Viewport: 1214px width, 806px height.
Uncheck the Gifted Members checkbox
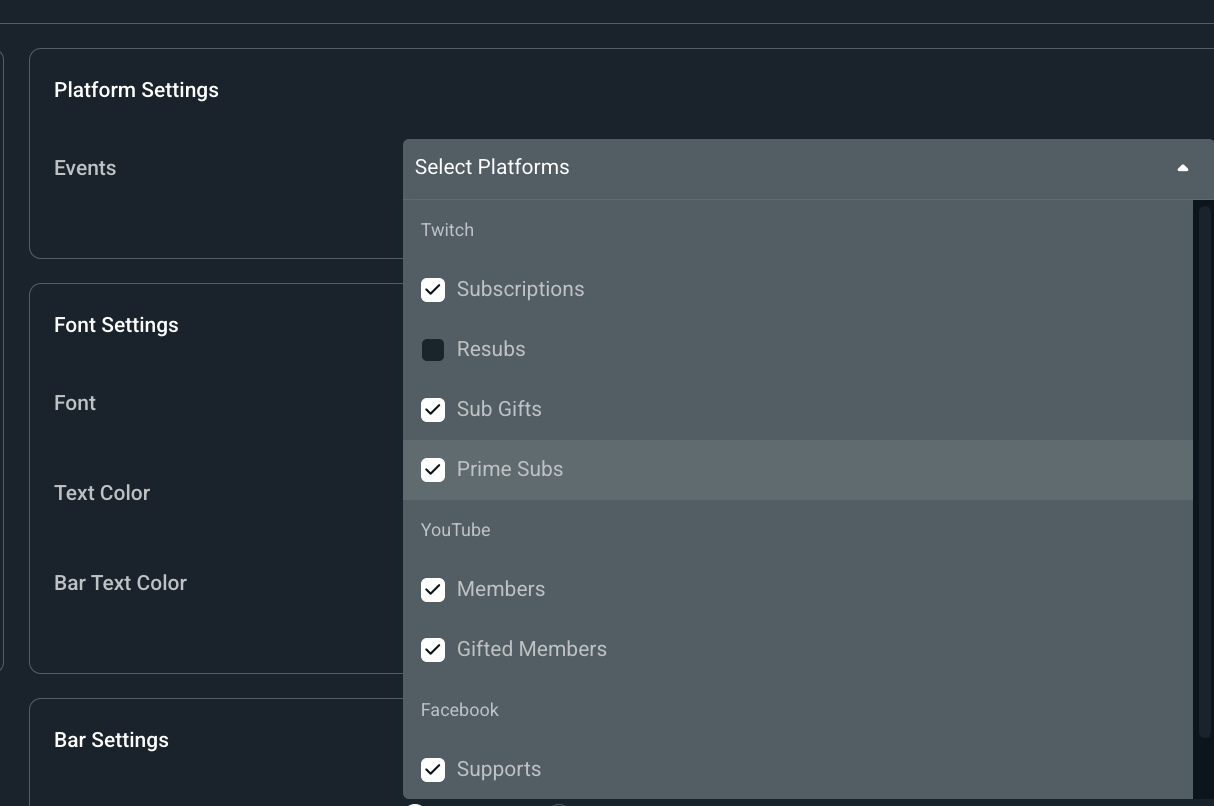click(x=433, y=649)
